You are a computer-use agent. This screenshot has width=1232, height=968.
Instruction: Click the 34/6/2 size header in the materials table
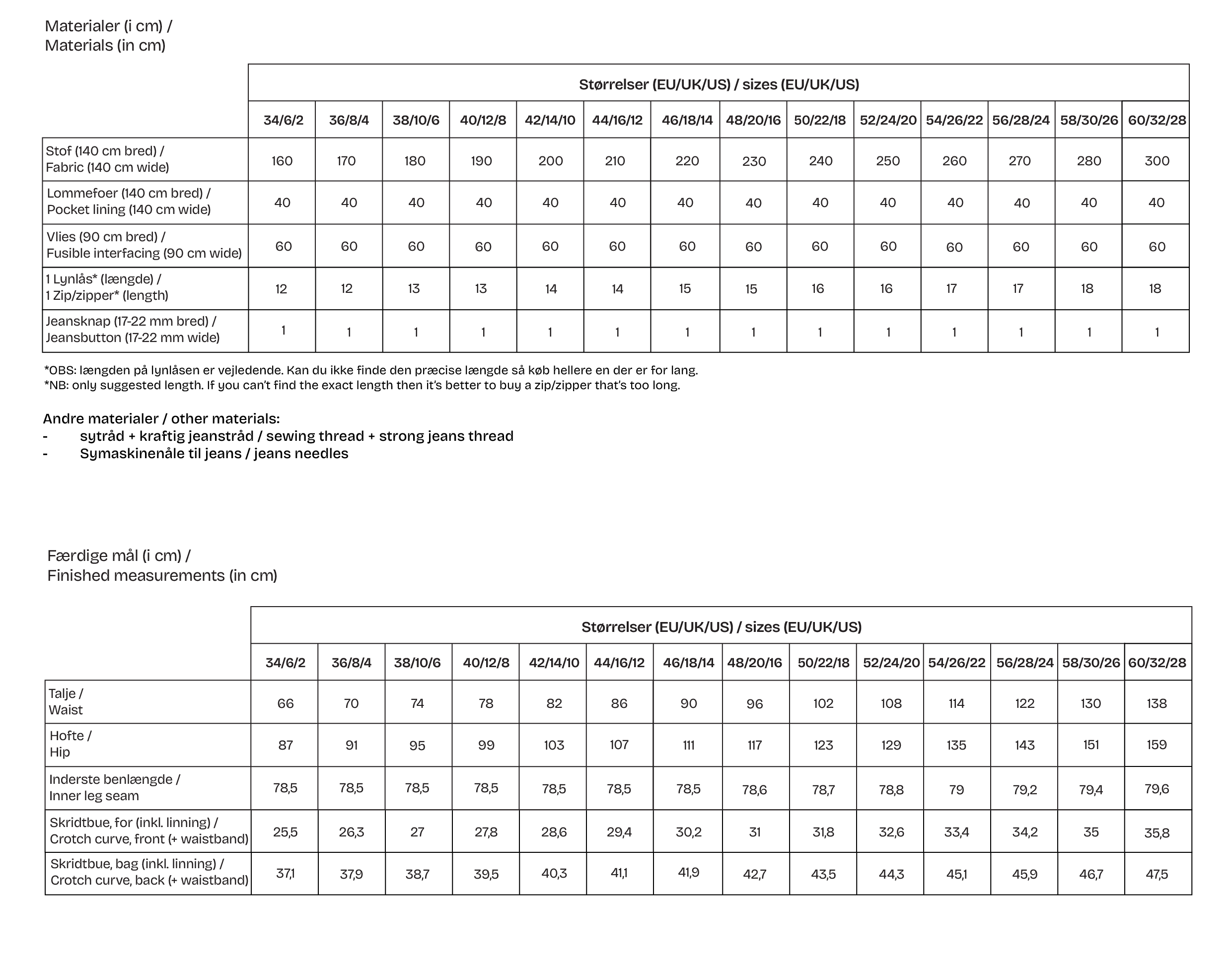tap(283, 120)
